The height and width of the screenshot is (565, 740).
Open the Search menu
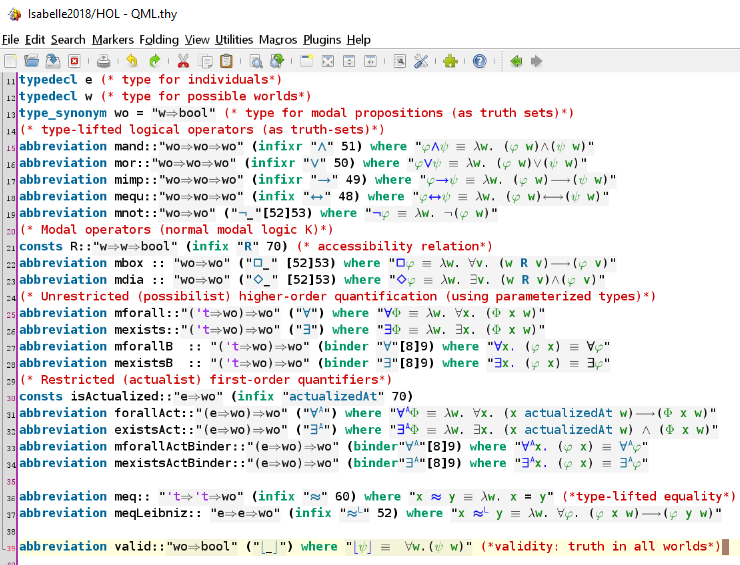[x=68, y=40]
